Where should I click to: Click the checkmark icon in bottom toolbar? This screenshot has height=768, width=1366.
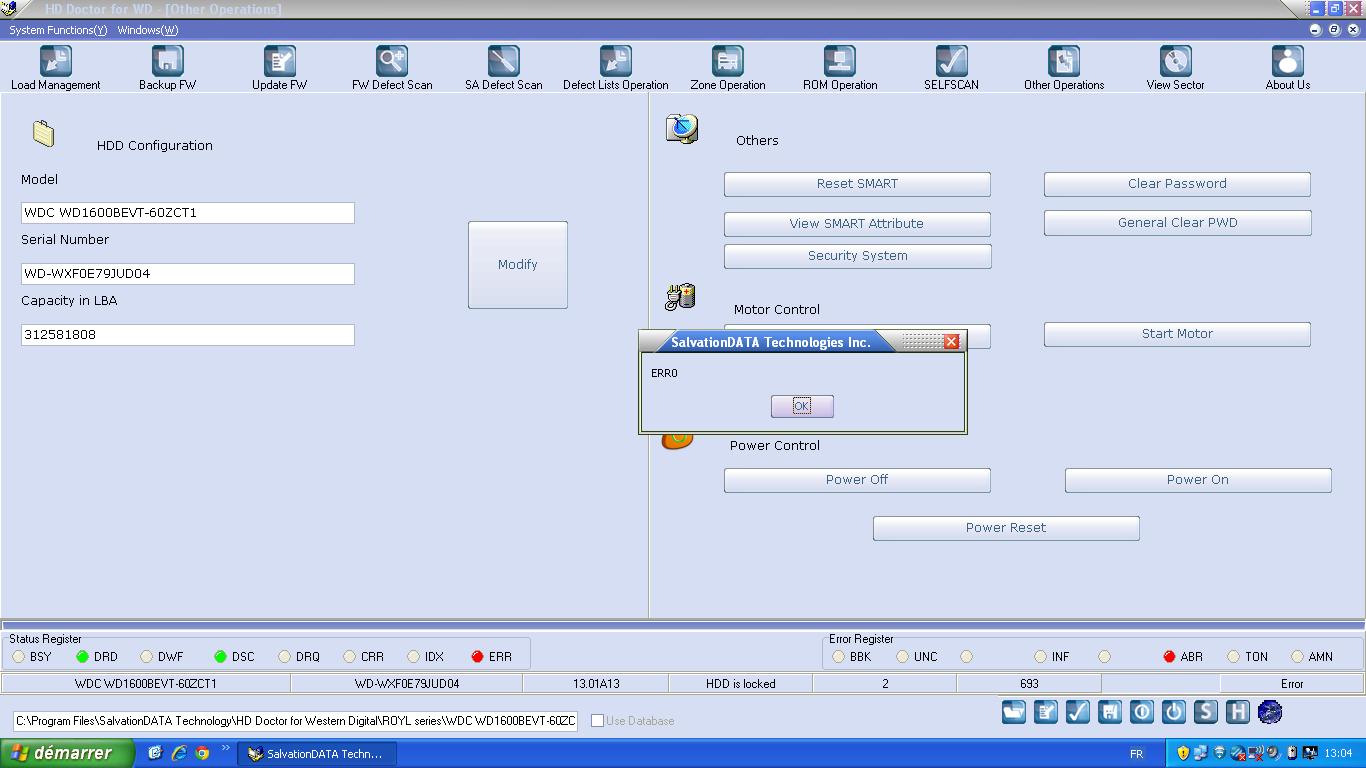coord(1078,712)
